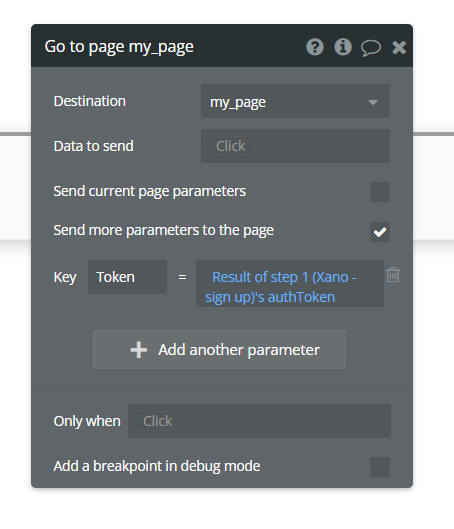This screenshot has width=454, height=529.
Task: Click the Only when condition field
Action: tap(259, 421)
